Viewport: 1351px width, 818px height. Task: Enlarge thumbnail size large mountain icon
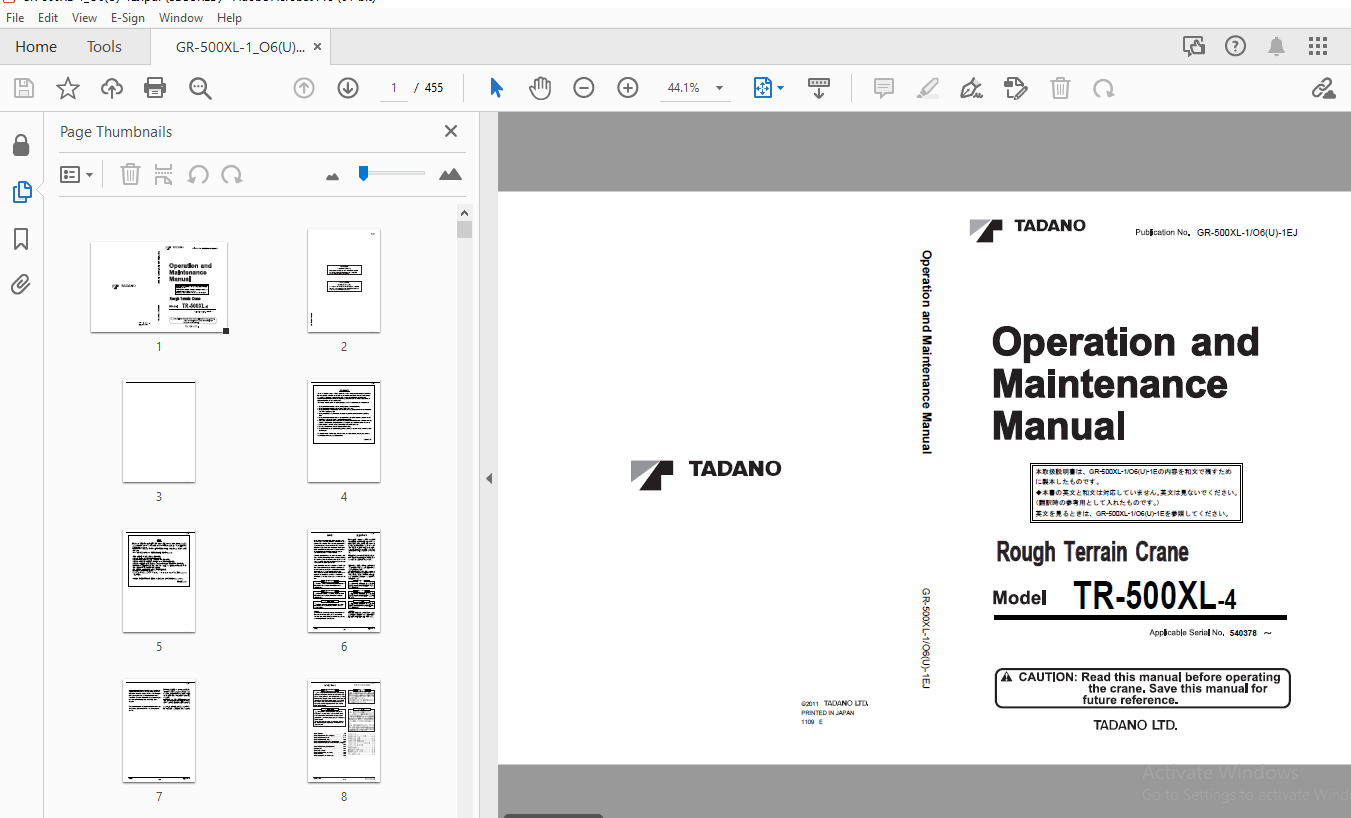tap(450, 174)
